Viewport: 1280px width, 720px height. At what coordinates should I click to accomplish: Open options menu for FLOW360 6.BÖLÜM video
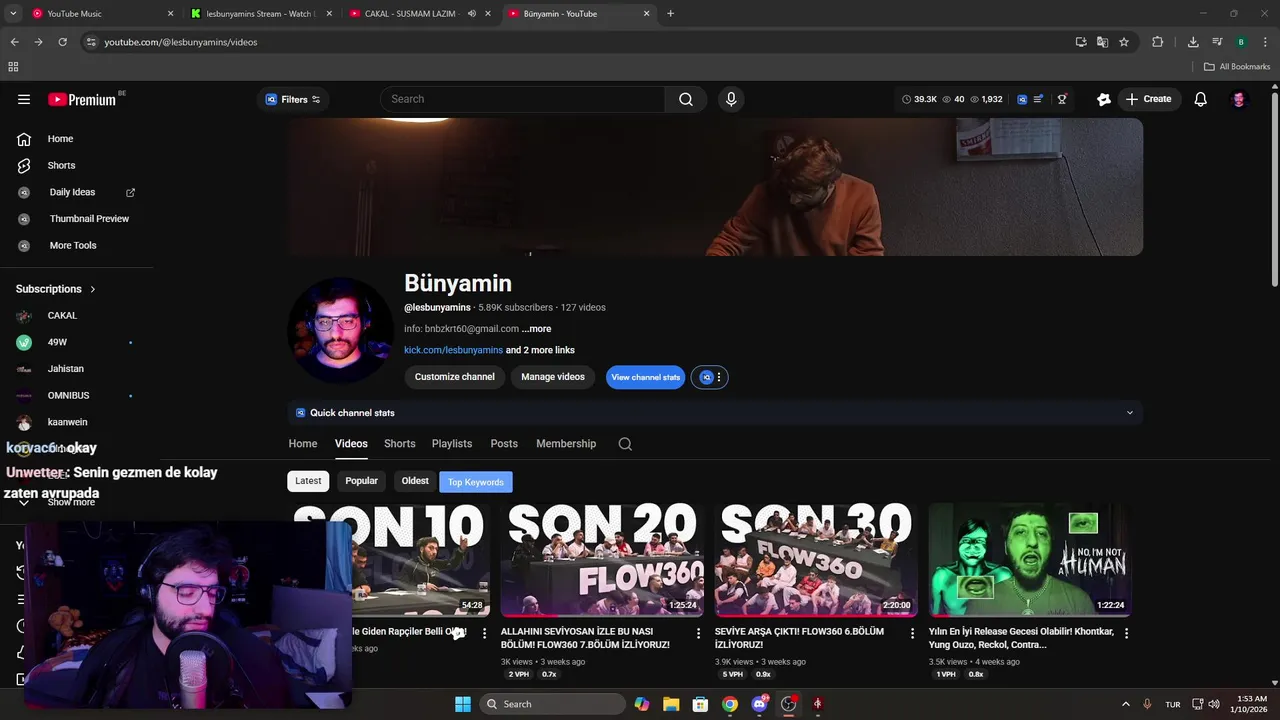pos(912,633)
